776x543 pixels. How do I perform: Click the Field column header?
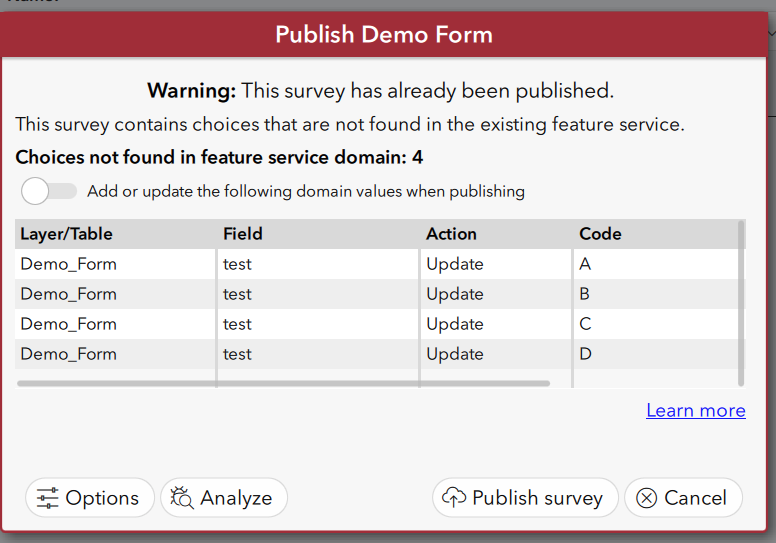[243, 234]
